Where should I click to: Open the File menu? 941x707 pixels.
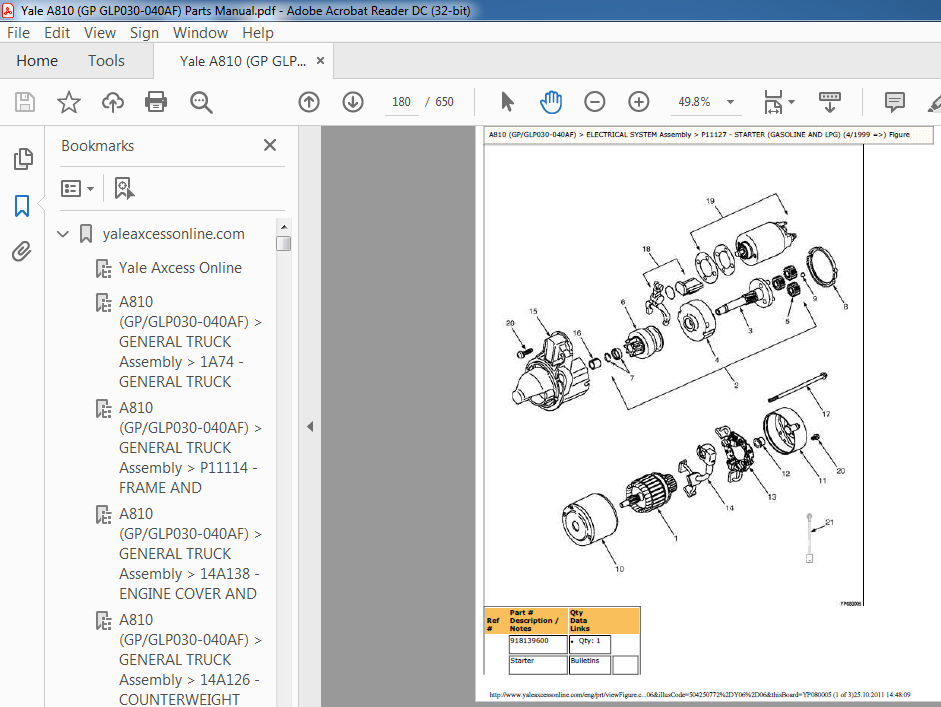tap(18, 33)
